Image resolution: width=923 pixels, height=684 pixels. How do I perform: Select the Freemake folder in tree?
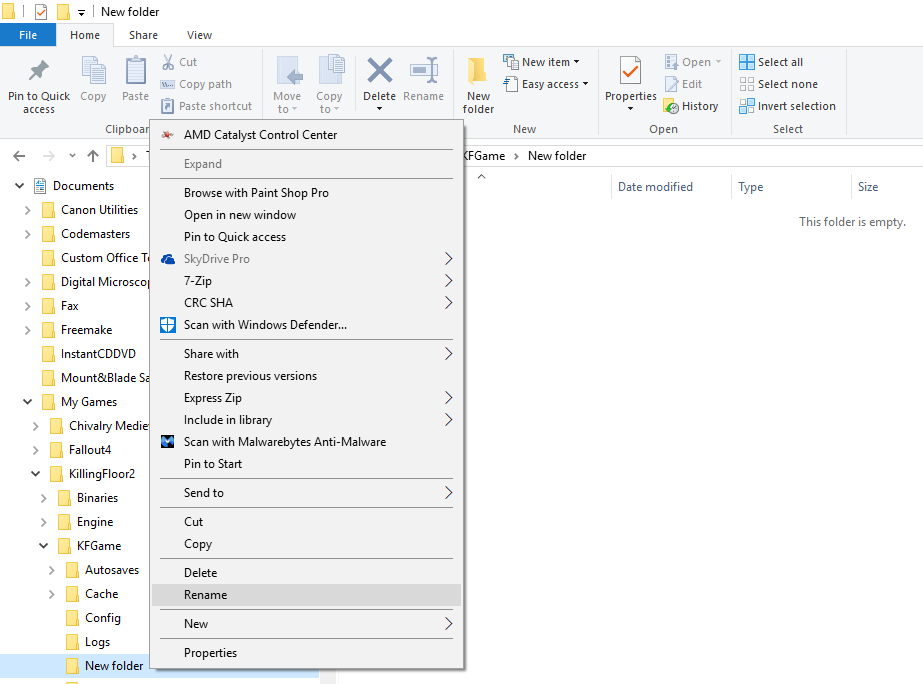click(x=87, y=330)
